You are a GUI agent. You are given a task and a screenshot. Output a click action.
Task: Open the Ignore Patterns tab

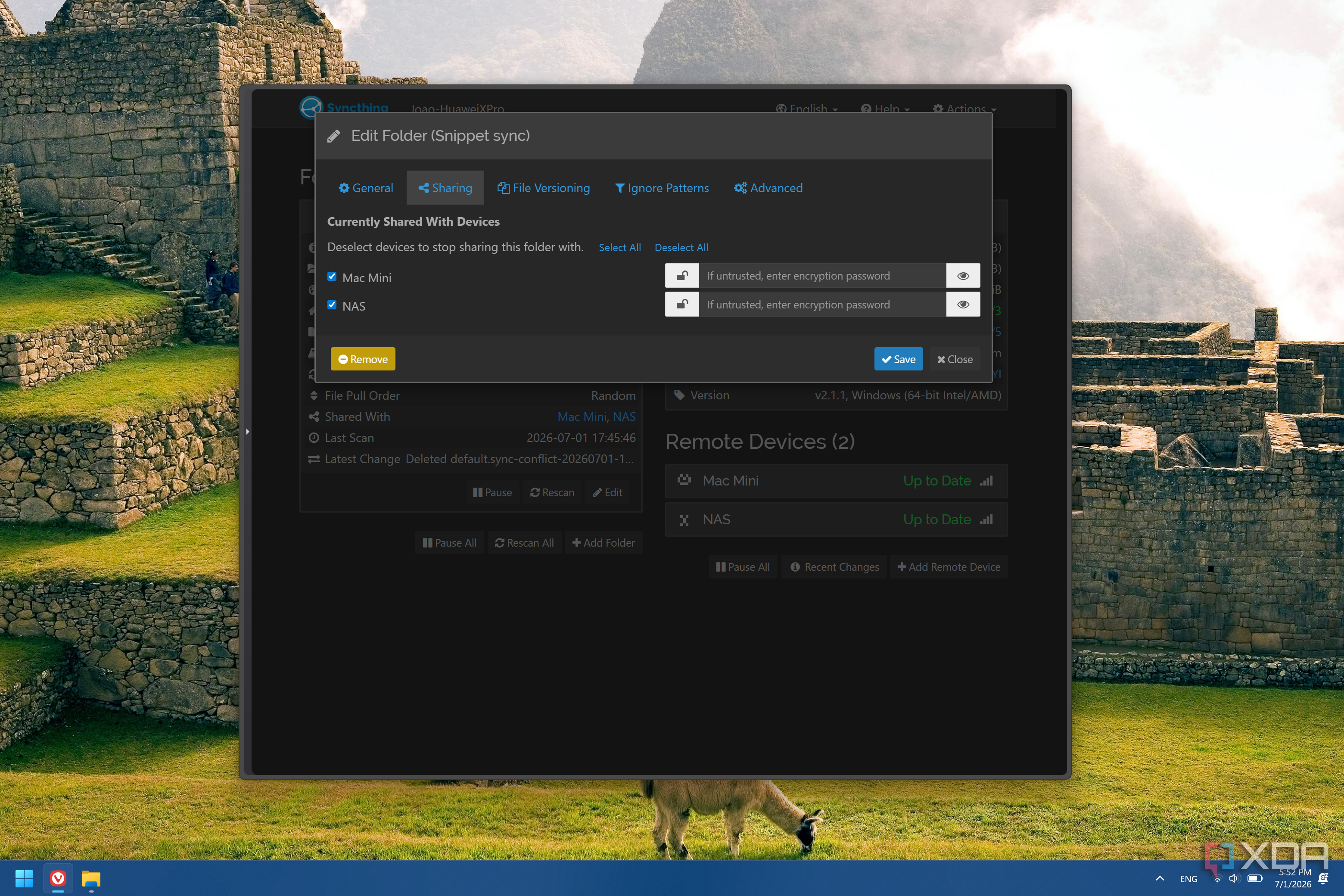coord(662,188)
